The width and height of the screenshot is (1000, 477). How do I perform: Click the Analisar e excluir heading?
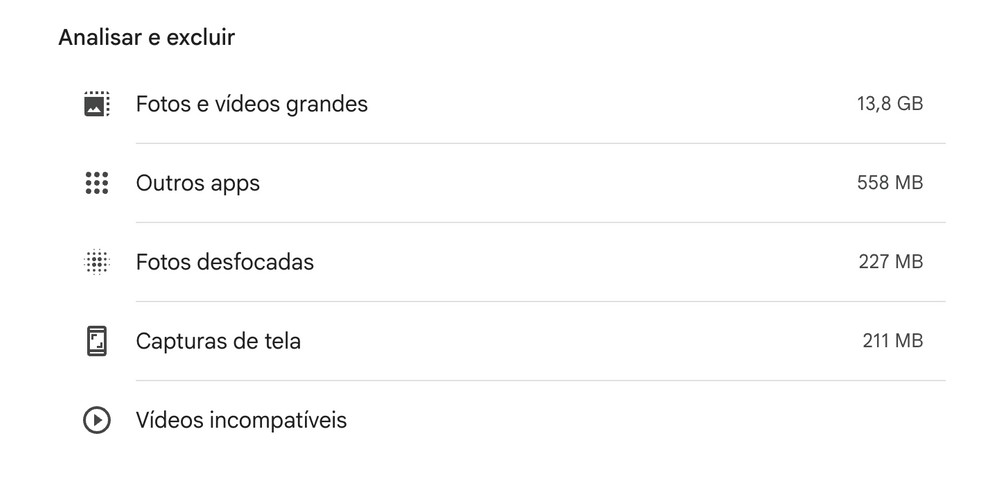[x=146, y=38]
